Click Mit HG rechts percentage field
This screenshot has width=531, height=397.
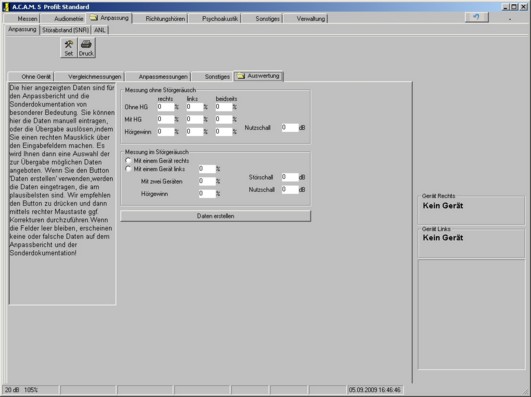[x=165, y=119]
